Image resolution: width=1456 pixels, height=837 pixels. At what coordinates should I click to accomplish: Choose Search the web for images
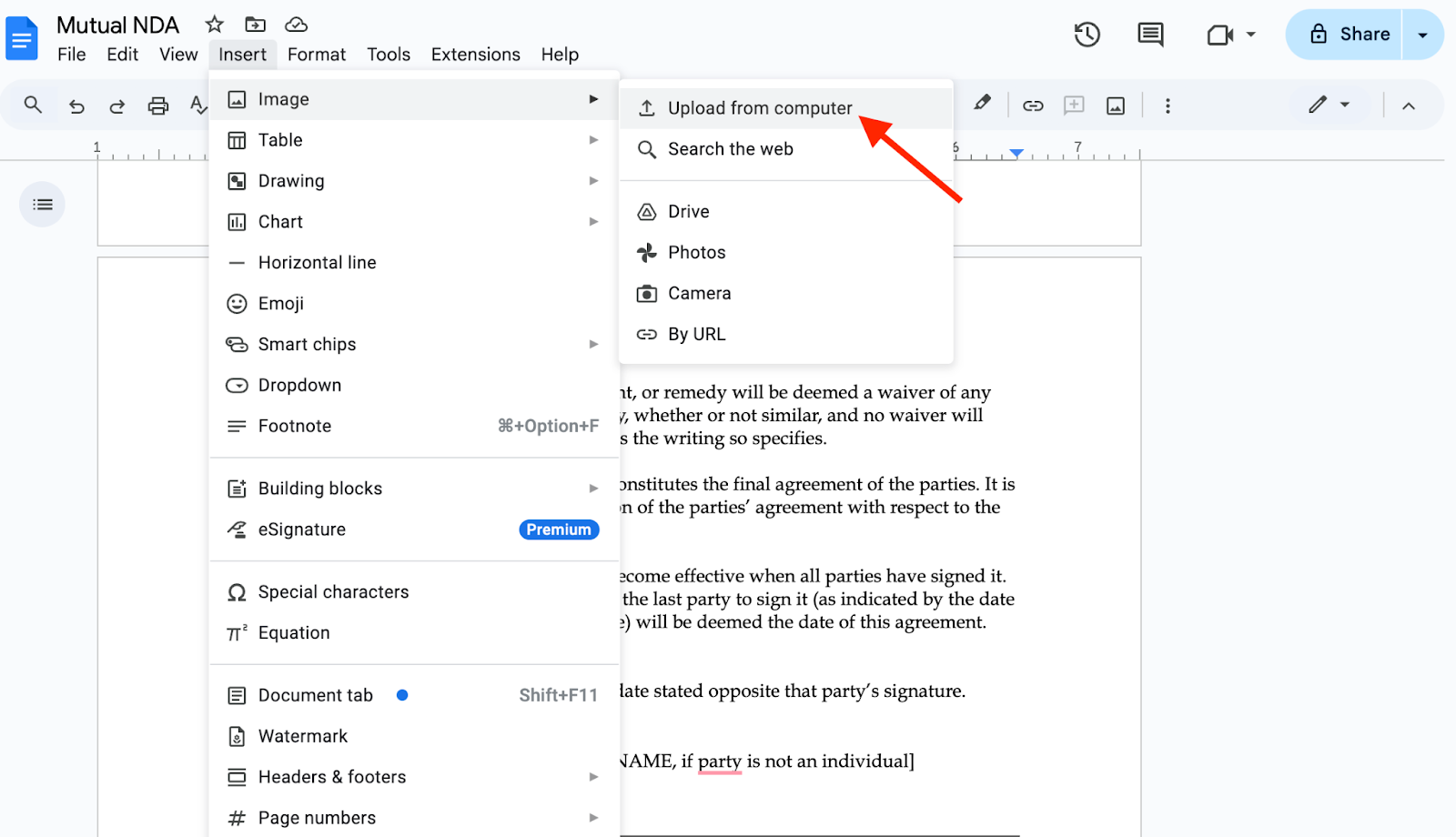(x=786, y=149)
